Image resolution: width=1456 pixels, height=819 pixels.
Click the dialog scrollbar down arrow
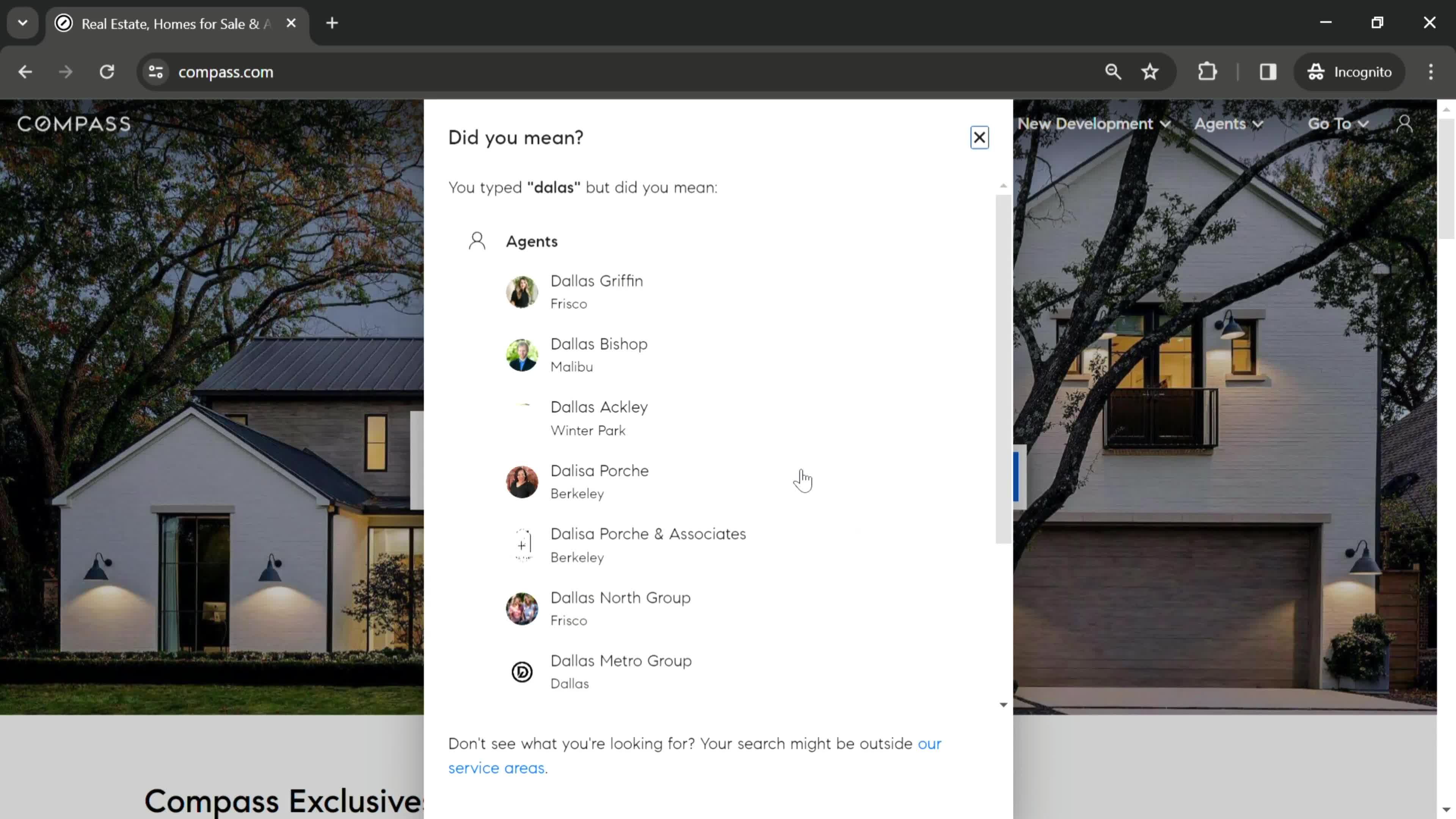[x=1003, y=705]
